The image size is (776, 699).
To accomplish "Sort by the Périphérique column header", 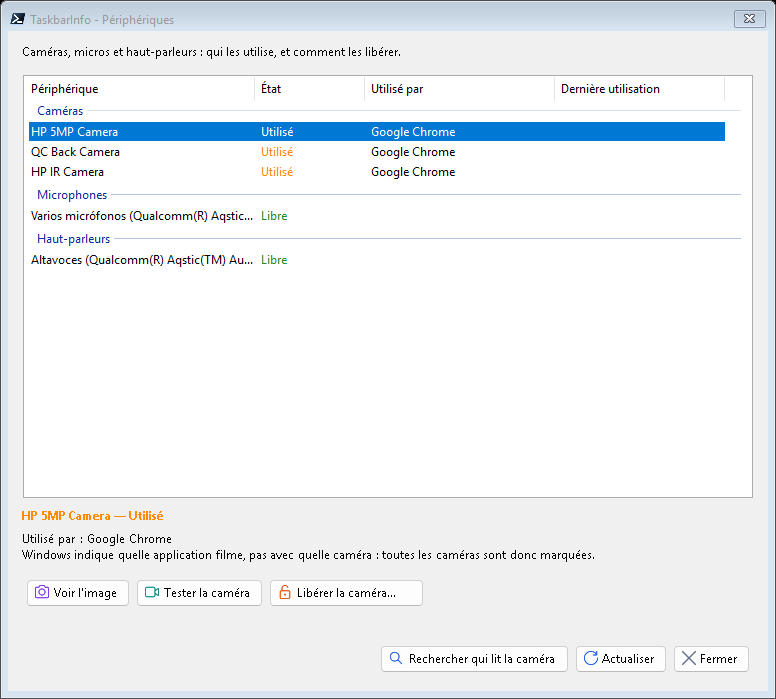I will (141, 89).
